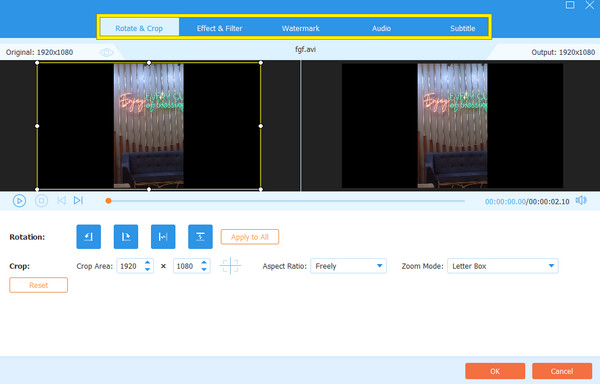Switch to the Effect & Filter tab
This screenshot has width=600, height=384.
click(219, 28)
